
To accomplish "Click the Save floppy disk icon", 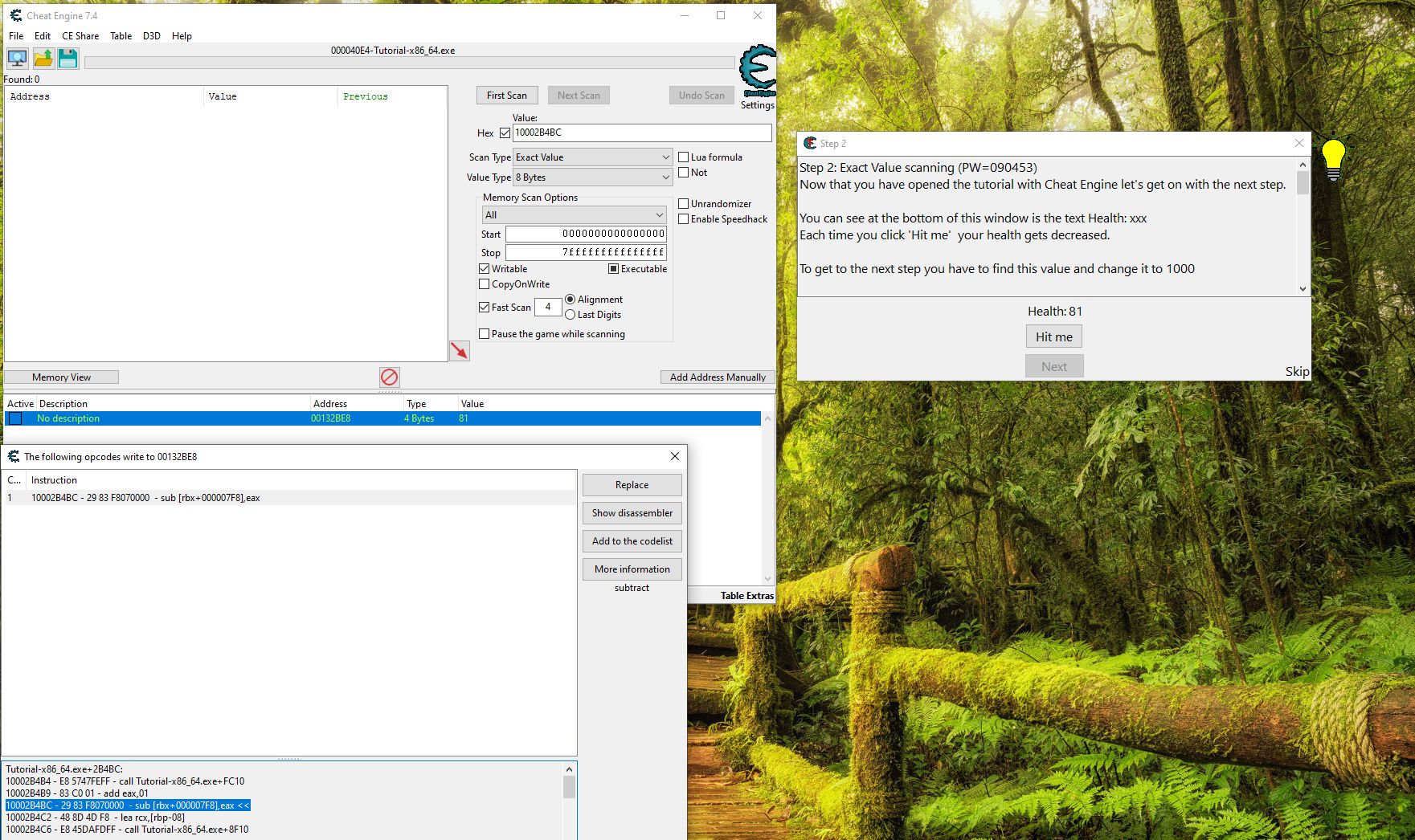I will tap(68, 58).
